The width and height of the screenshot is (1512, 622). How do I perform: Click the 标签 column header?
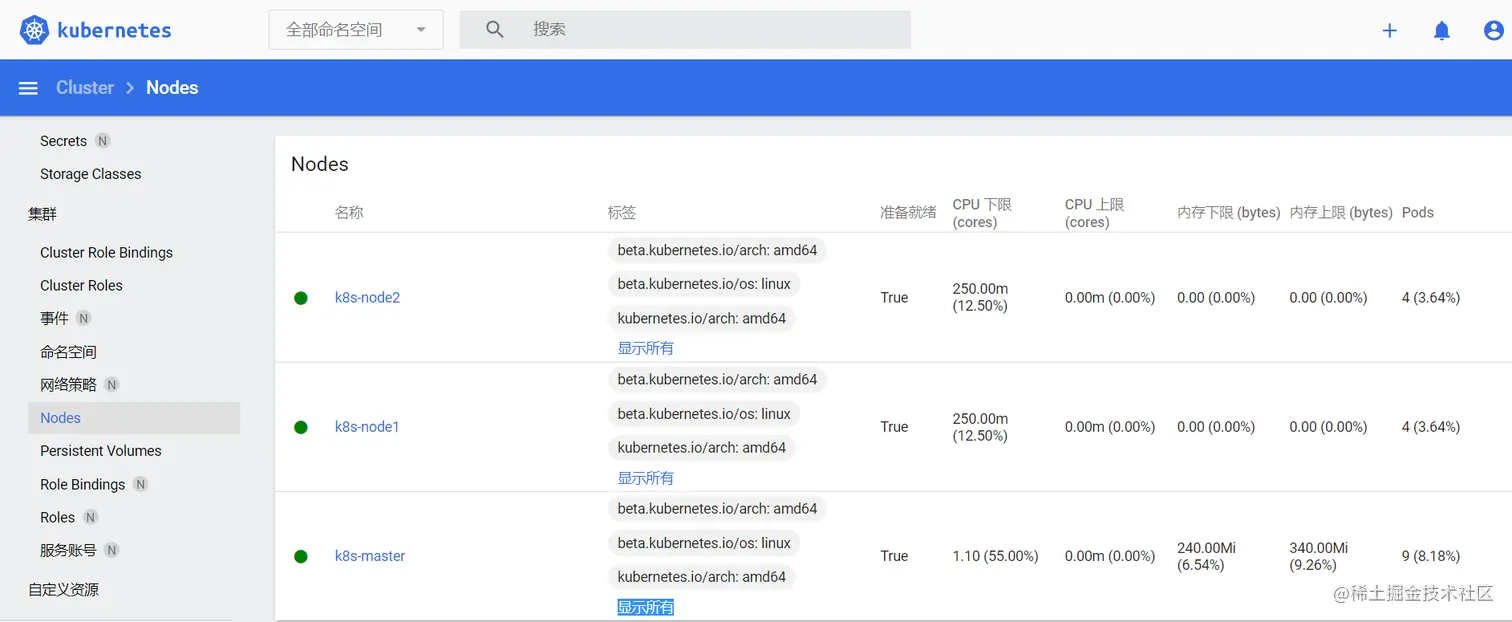tap(622, 213)
